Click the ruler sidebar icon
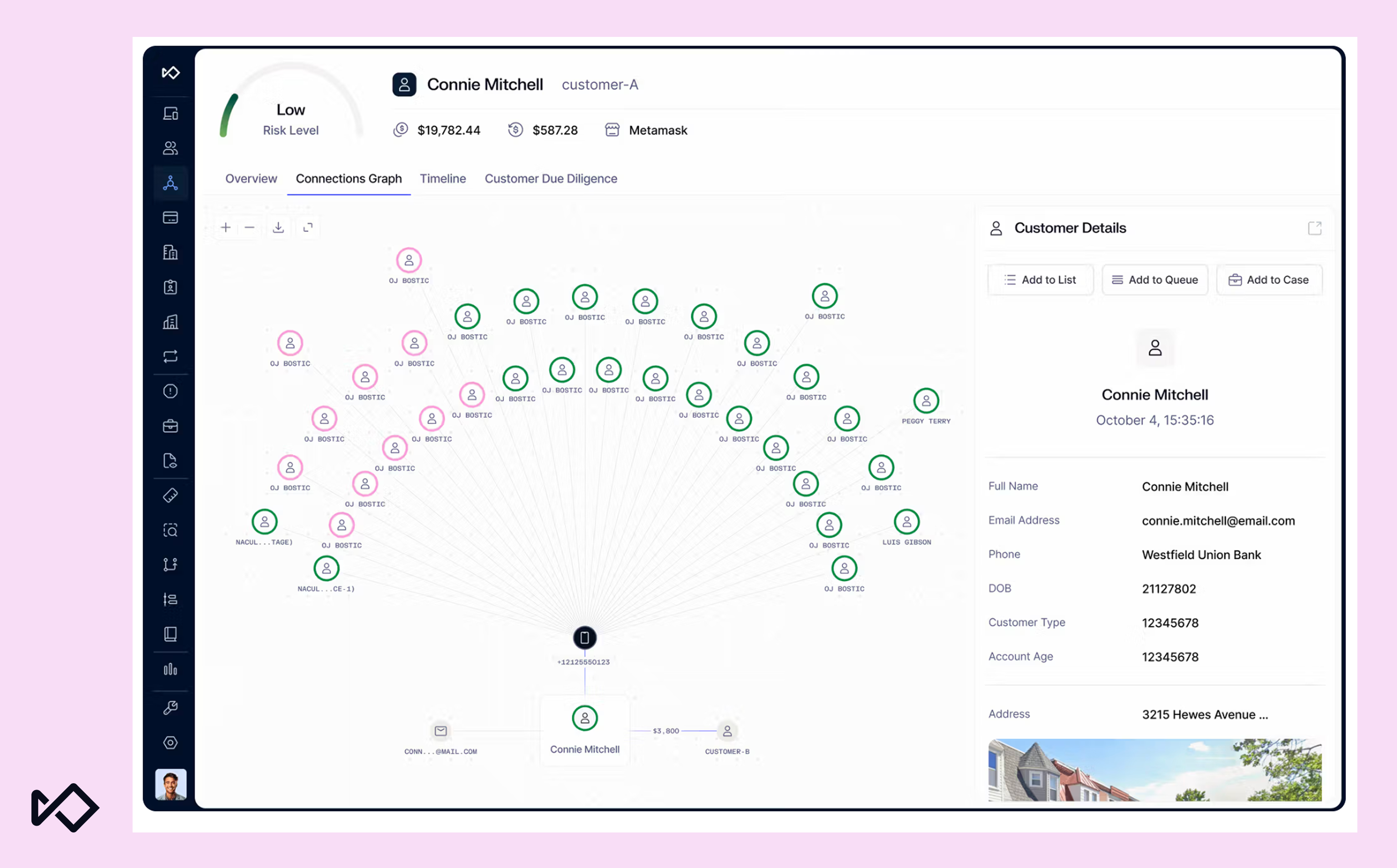This screenshot has width=1397, height=868. point(170,495)
